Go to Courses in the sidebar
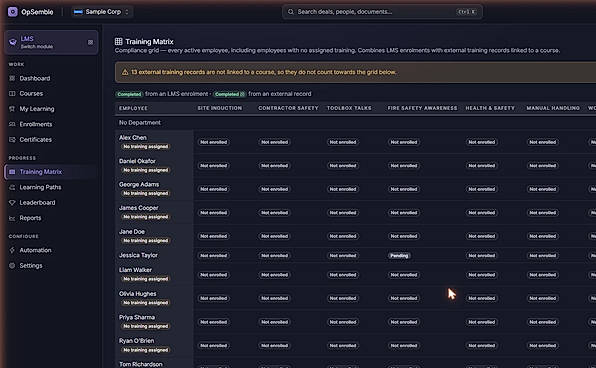The width and height of the screenshot is (596, 368). (51, 94)
